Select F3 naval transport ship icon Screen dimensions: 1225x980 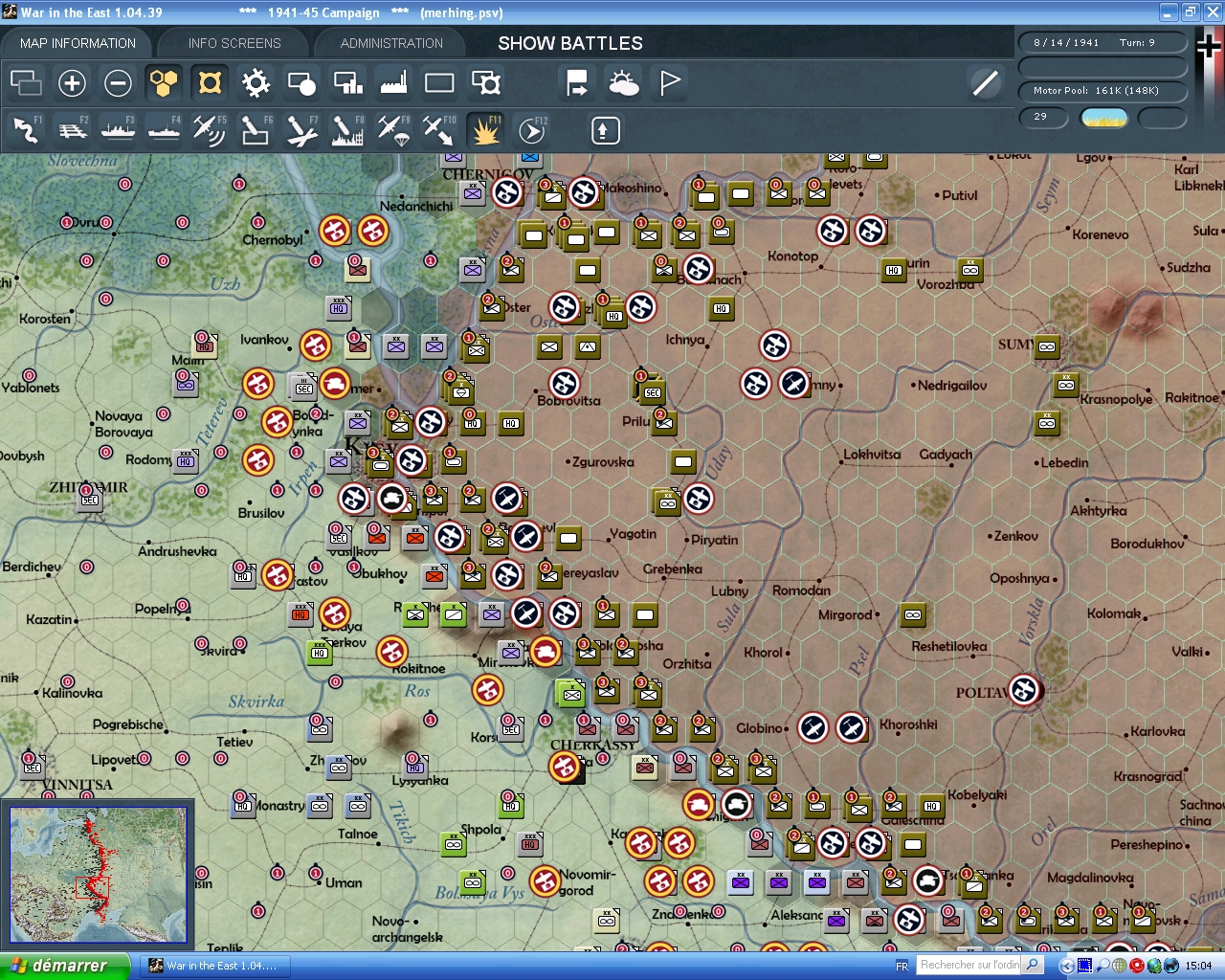pos(118,130)
